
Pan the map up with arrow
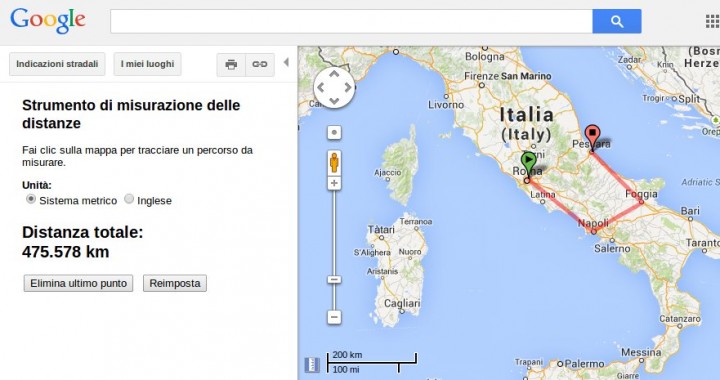click(x=334, y=73)
